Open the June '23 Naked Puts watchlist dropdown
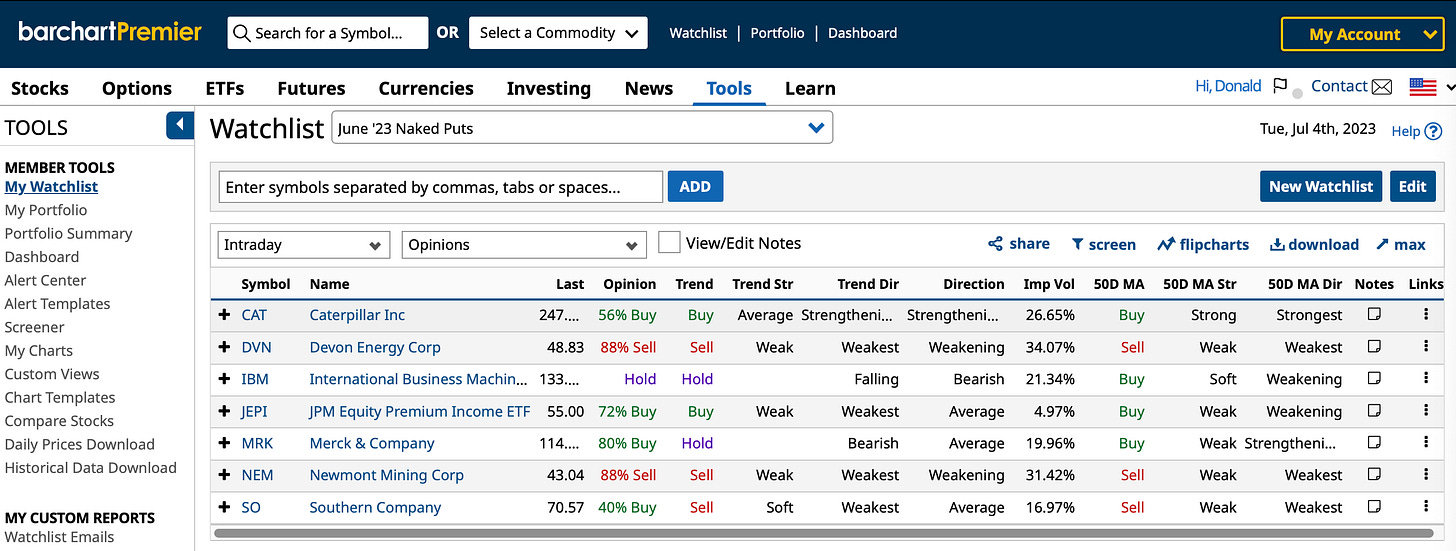The height and width of the screenshot is (551, 1456). [x=581, y=128]
